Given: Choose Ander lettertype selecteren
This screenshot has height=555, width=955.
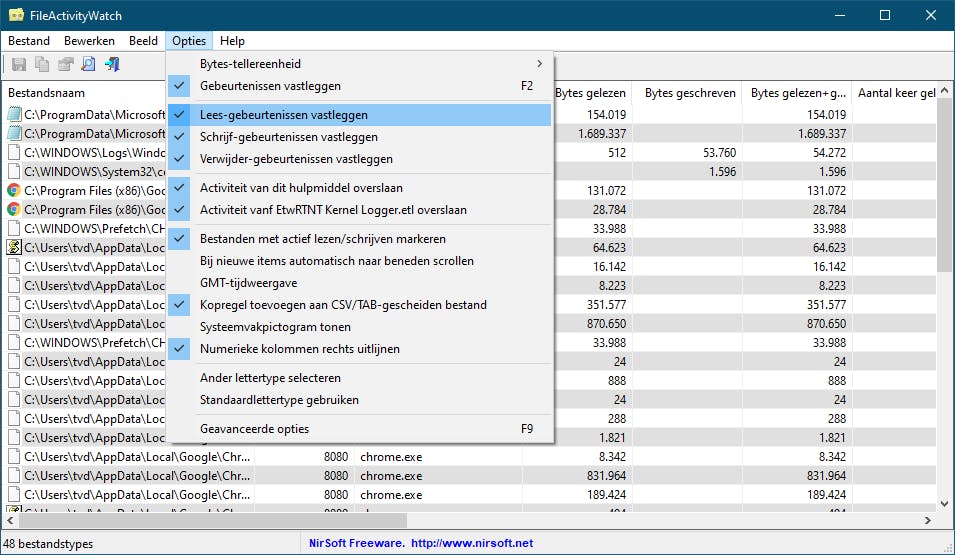Looking at the screenshot, I should tap(359, 378).
